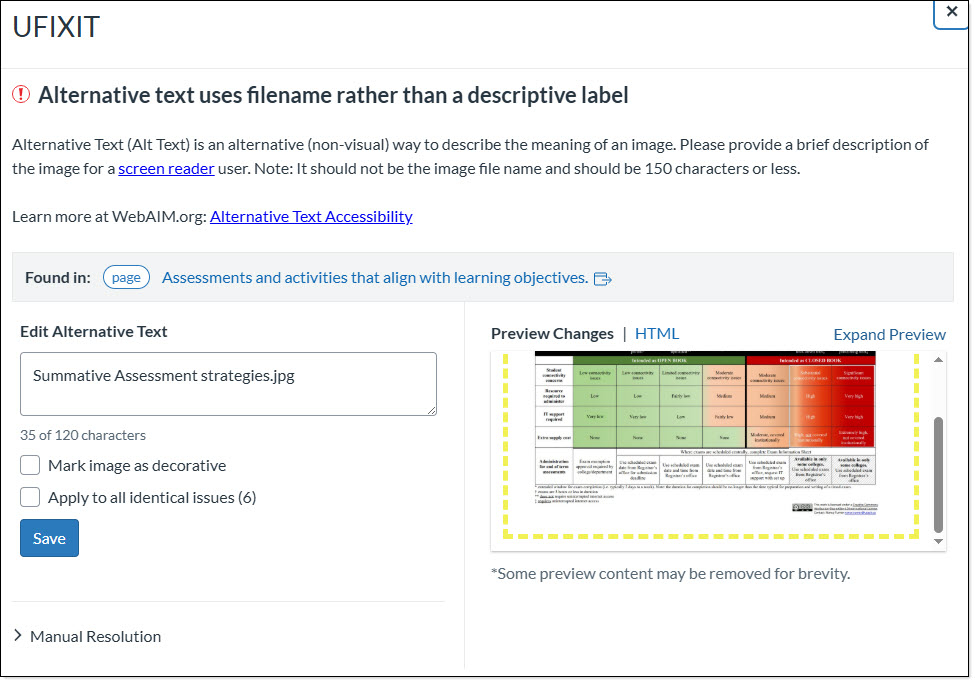
Task: Click into the Edit Alternative Text field
Action: pyautogui.click(x=228, y=383)
